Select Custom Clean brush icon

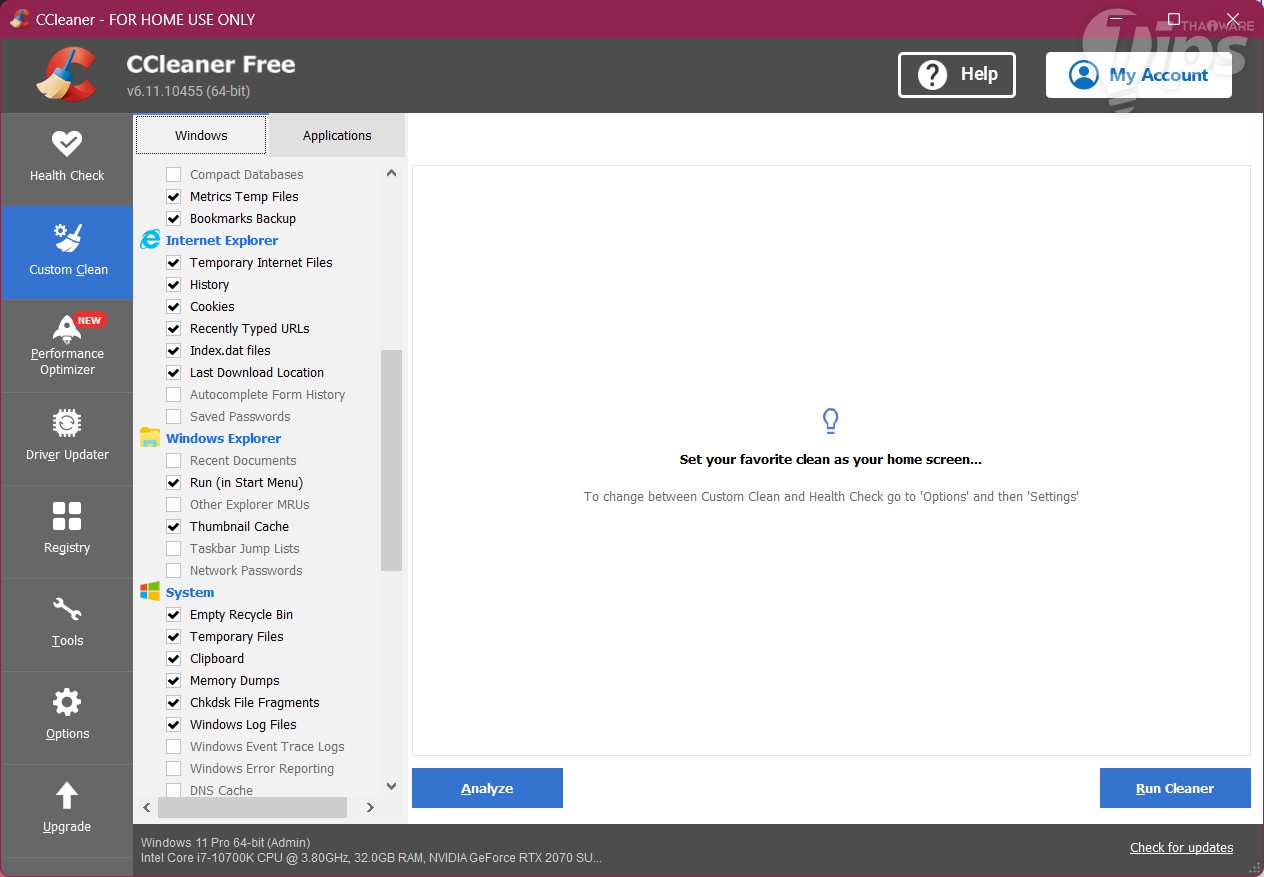67,237
